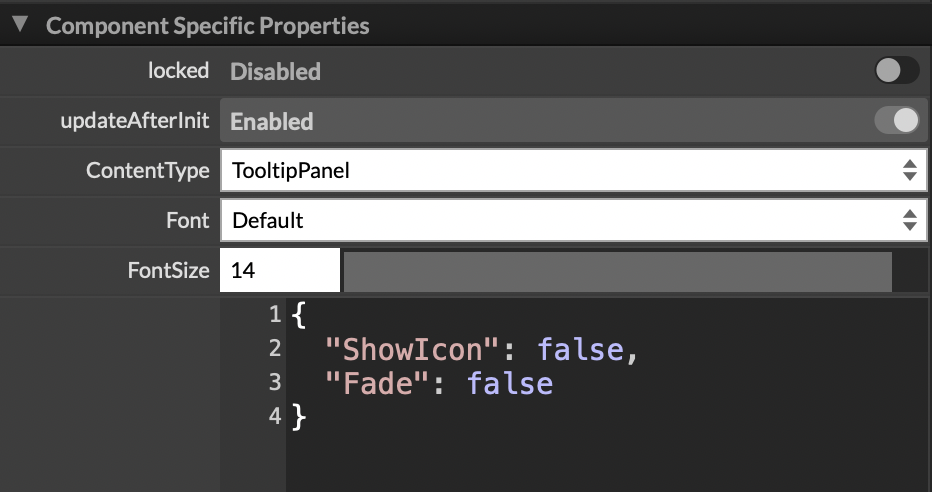Disable the updateAfterInit switch
Image resolution: width=932 pixels, height=492 pixels.
coord(896,121)
